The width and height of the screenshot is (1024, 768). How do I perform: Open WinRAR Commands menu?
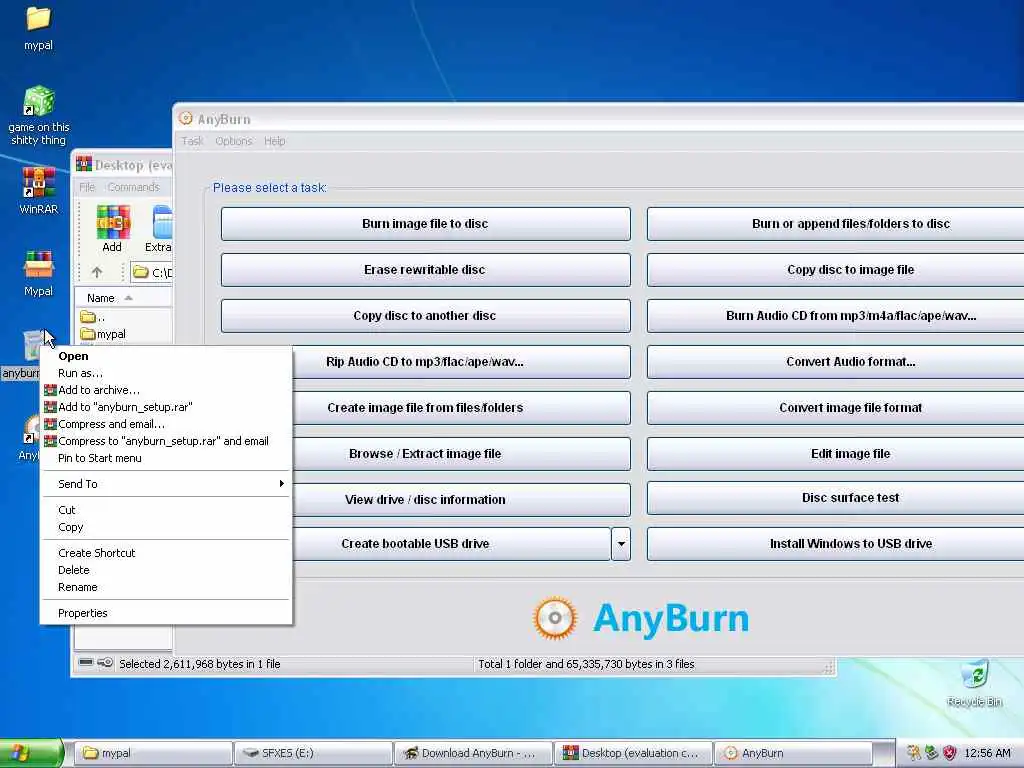133,187
